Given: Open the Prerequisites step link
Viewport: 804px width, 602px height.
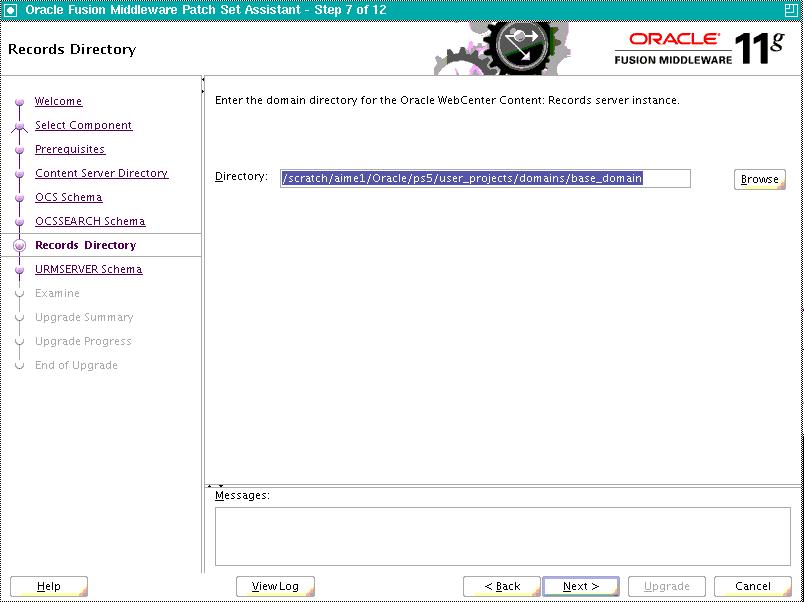Looking at the screenshot, I should (x=70, y=149).
